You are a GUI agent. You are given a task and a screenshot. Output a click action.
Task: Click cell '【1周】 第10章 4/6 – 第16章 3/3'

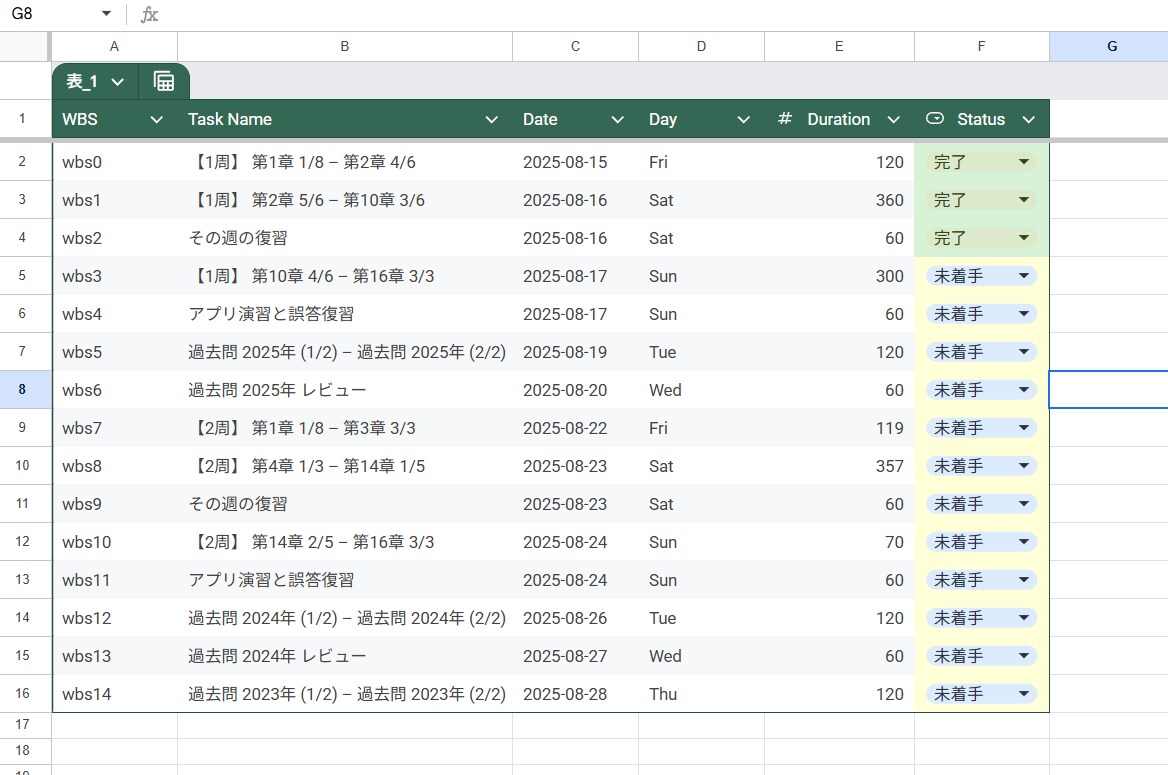point(345,276)
